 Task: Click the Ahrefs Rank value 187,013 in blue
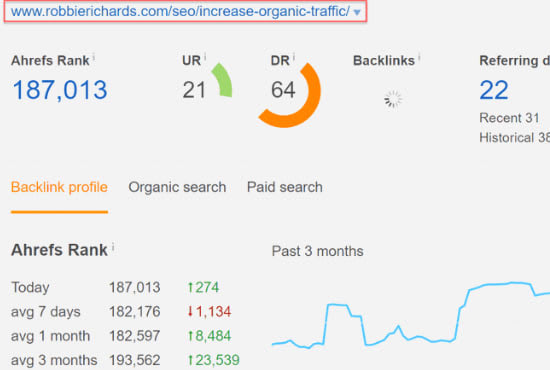[x=60, y=90]
